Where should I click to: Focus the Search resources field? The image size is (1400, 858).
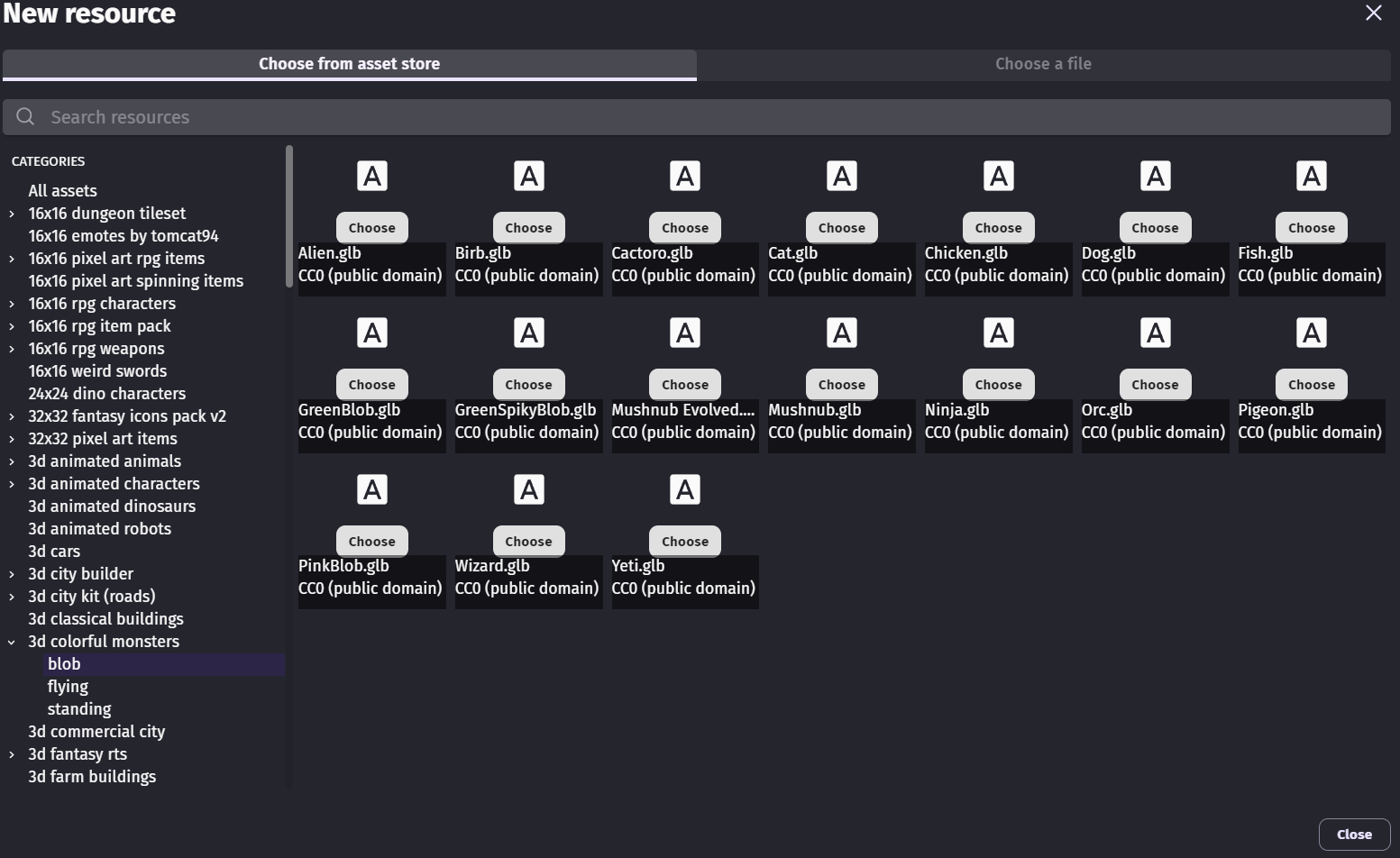click(697, 117)
